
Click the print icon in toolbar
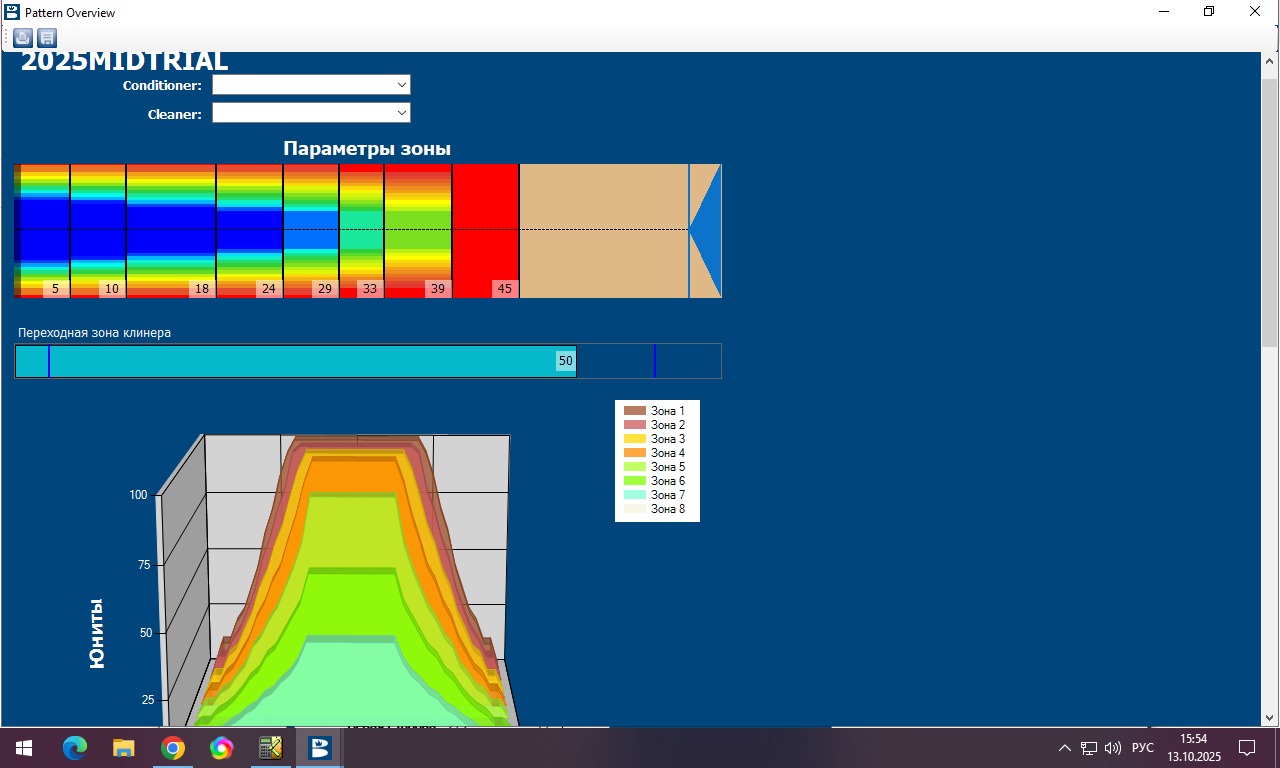coord(23,38)
